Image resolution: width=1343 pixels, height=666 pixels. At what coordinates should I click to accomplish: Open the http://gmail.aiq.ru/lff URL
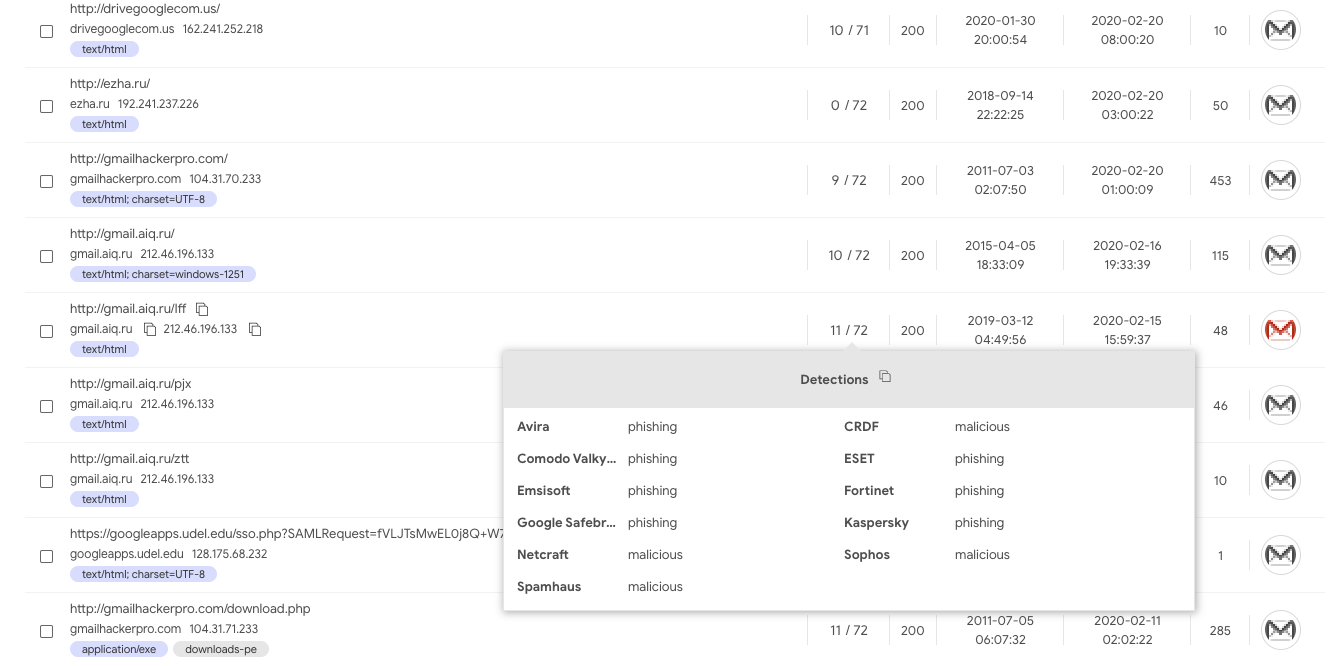coord(128,309)
